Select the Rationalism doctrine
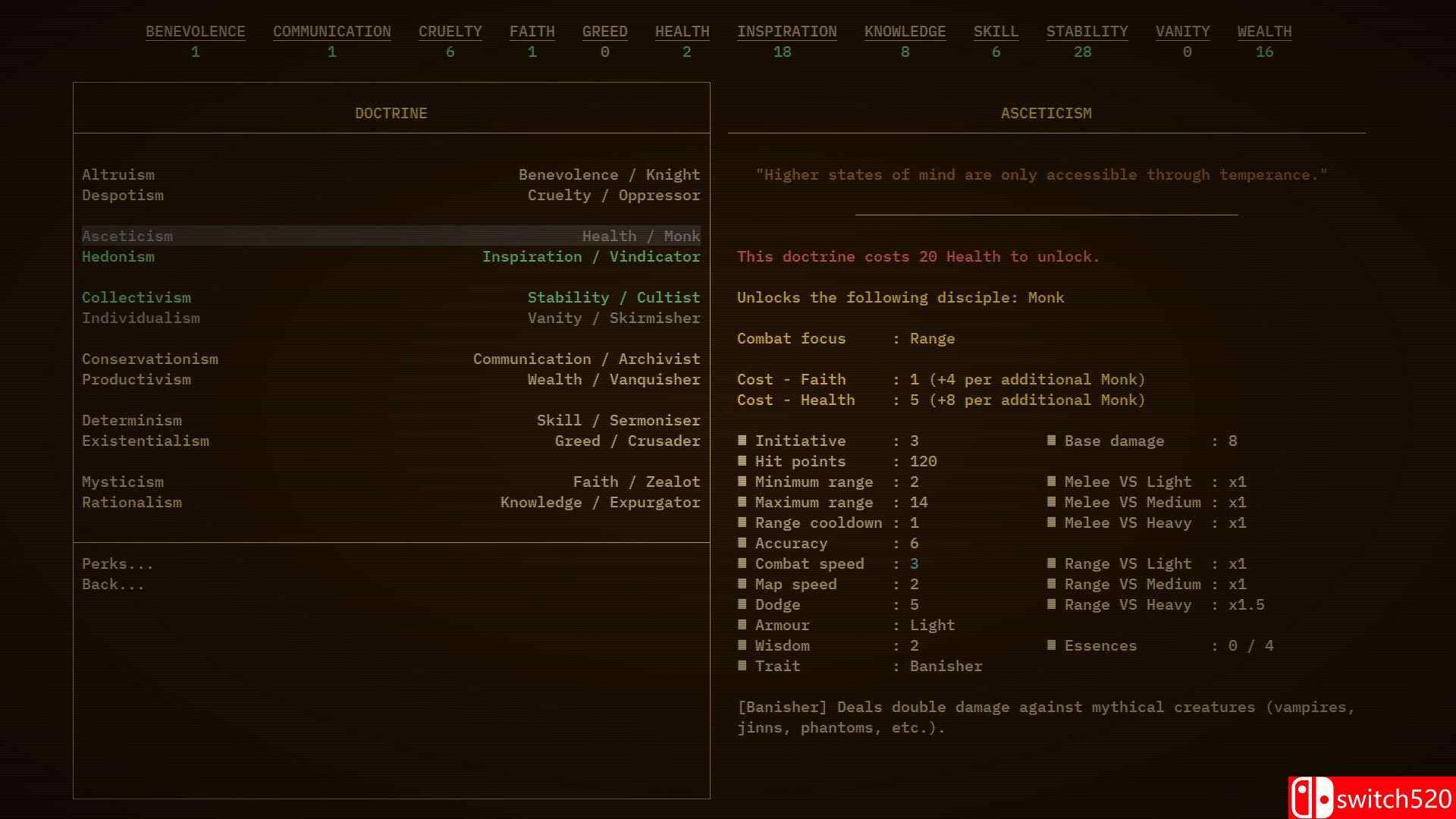The height and width of the screenshot is (819, 1456). pyautogui.click(x=132, y=502)
